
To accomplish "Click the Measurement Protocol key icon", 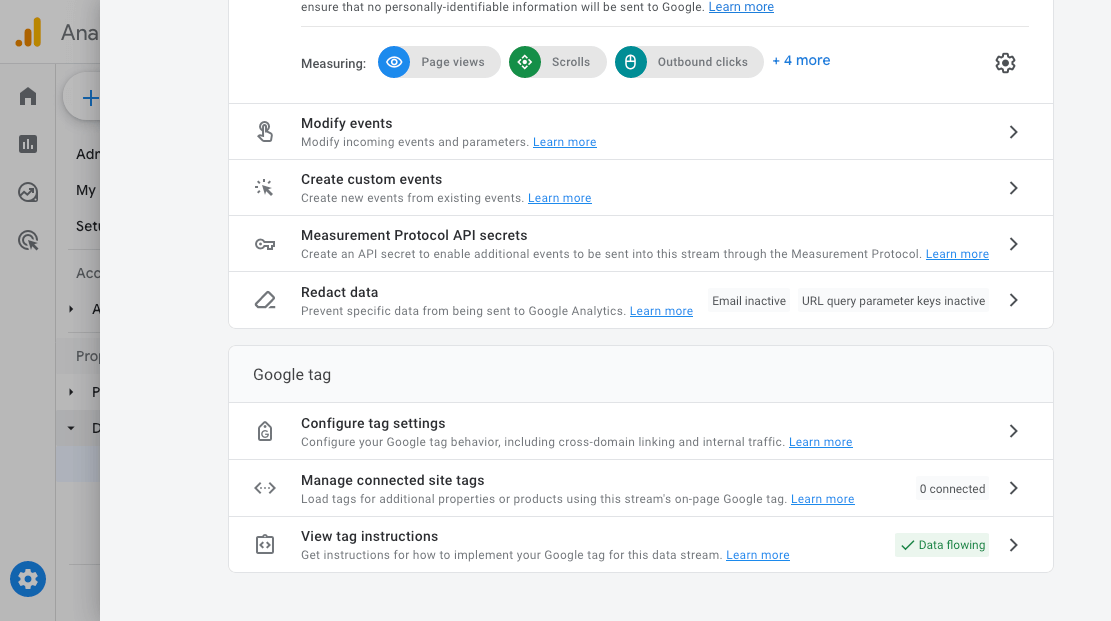I will click(265, 245).
